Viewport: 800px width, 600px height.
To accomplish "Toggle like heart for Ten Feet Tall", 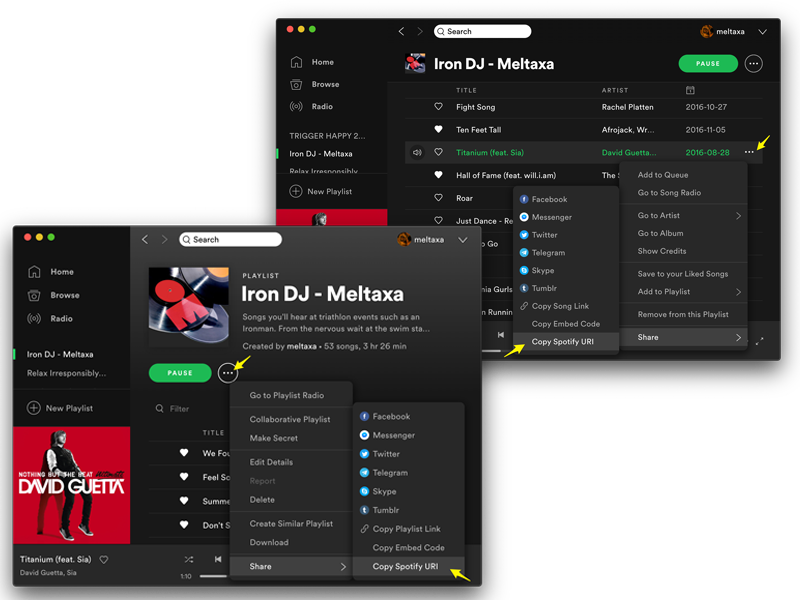I will point(438,129).
